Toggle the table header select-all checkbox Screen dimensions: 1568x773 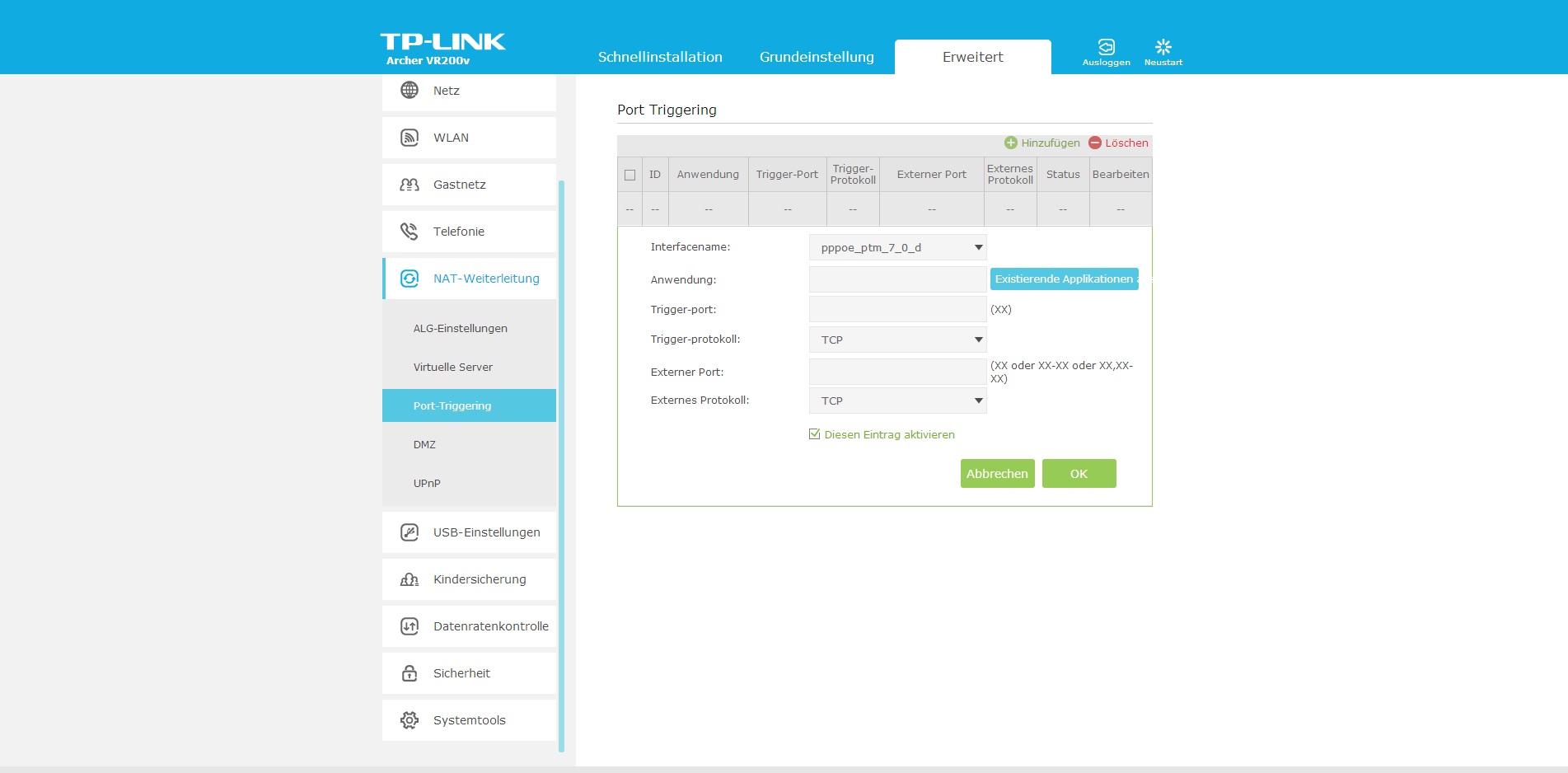tap(630, 175)
